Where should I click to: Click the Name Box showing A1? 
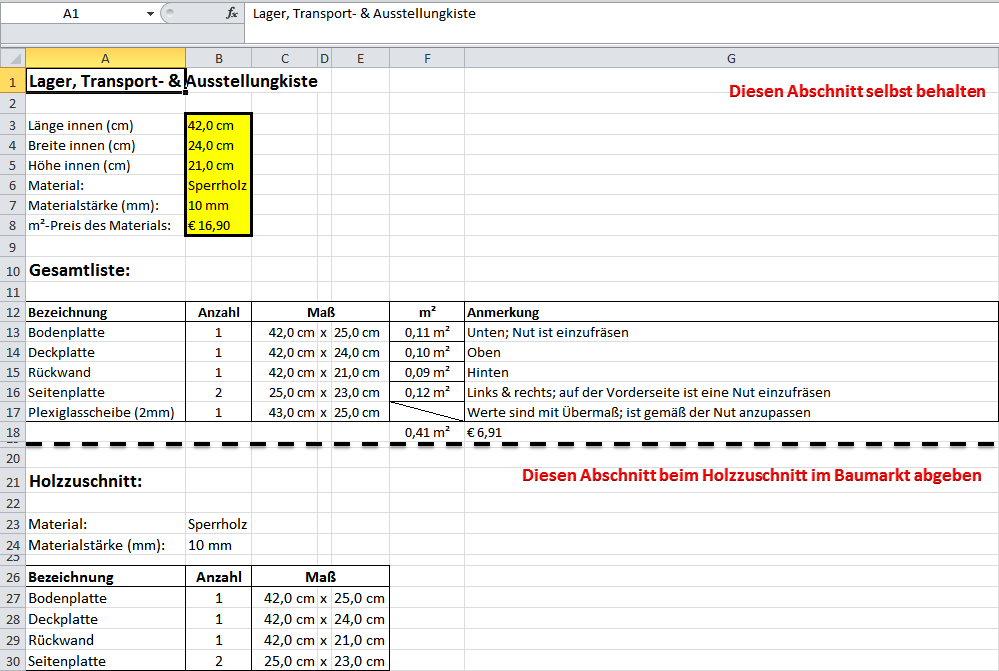pyautogui.click(x=71, y=13)
